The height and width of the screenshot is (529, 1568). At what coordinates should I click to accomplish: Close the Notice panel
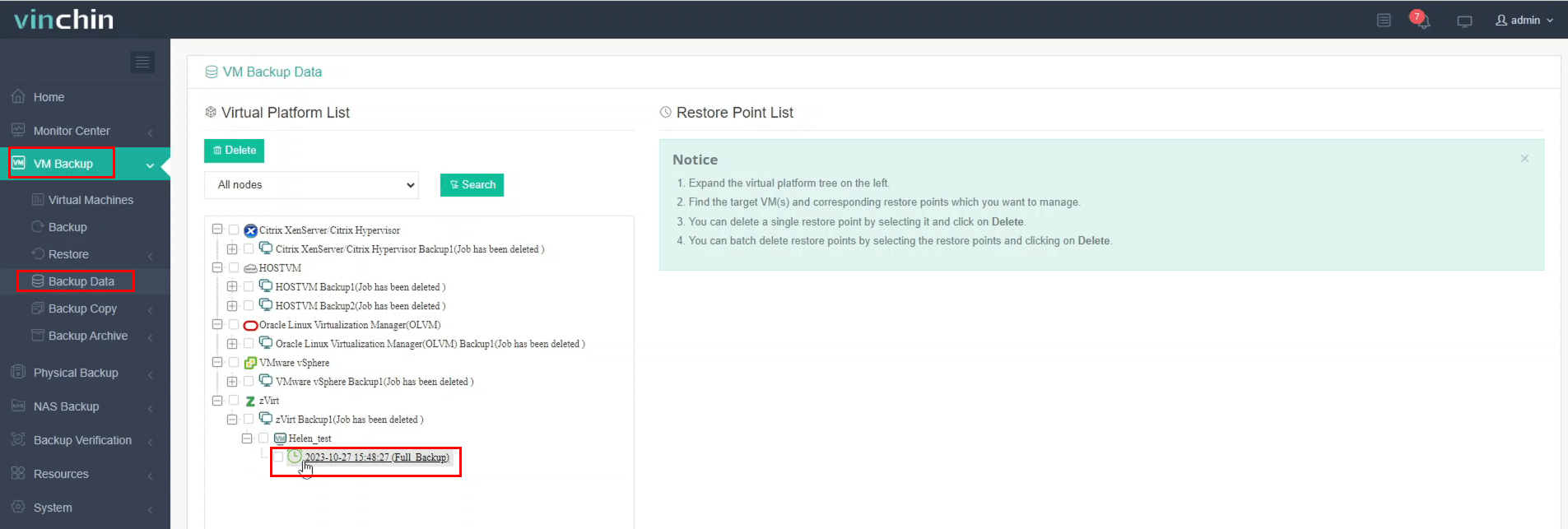[x=1524, y=159]
